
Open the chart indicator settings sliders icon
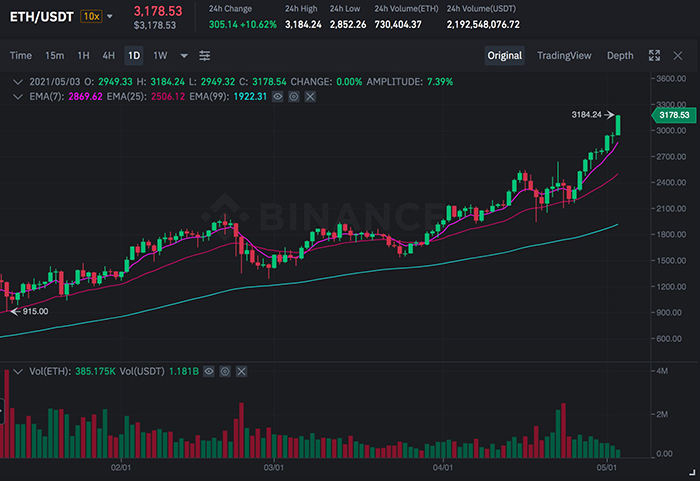(x=205, y=55)
